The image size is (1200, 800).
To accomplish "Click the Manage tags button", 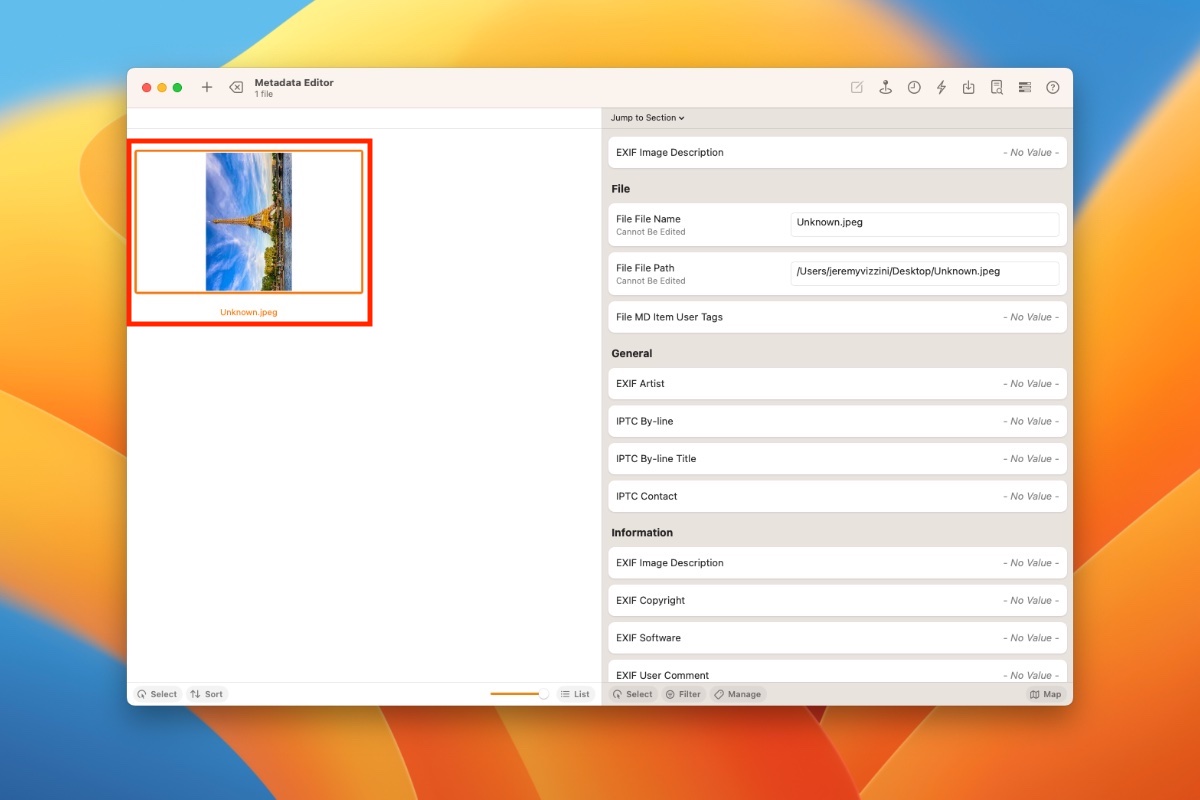I will tap(738, 694).
